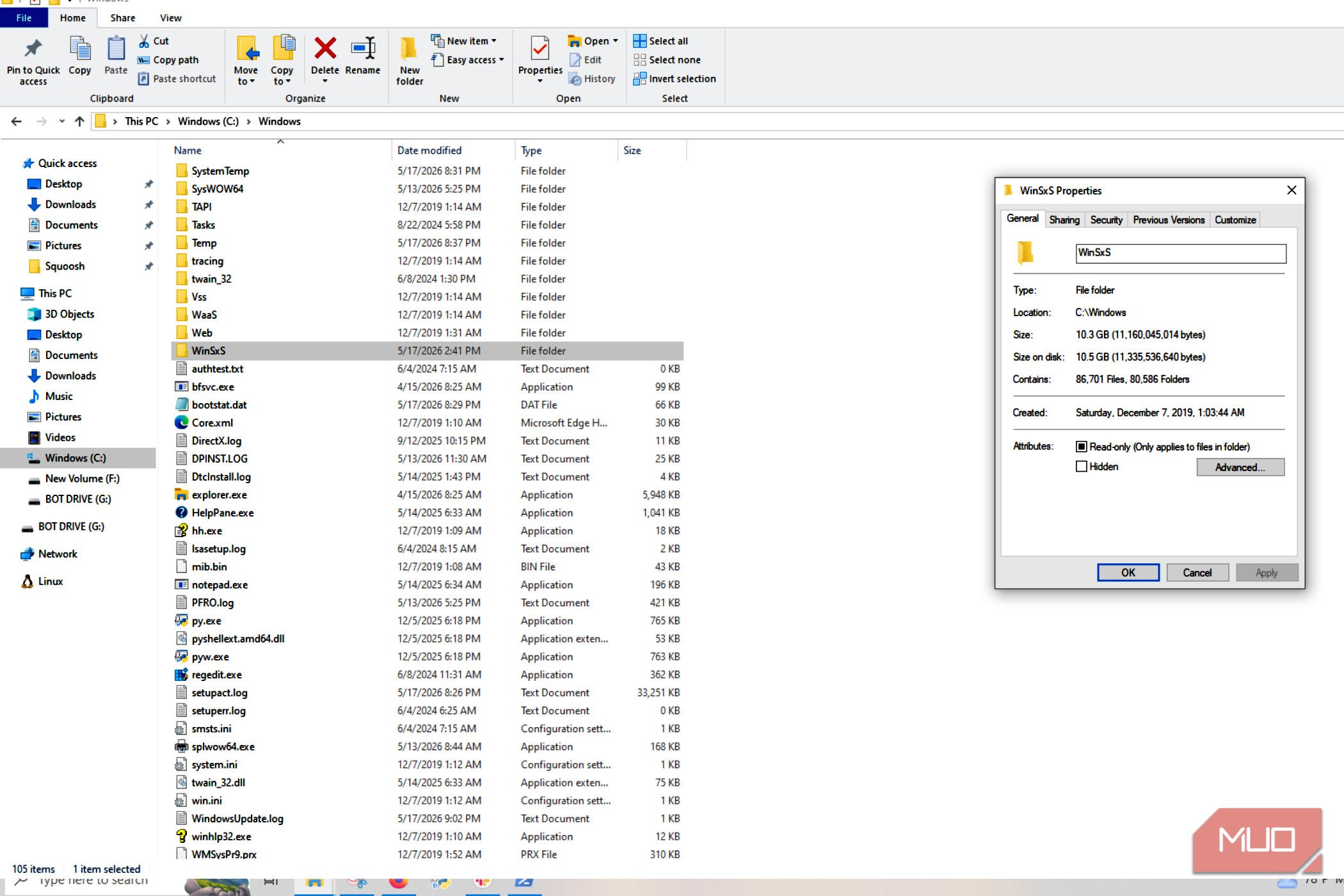Image resolution: width=1344 pixels, height=896 pixels.
Task: Open Linux in navigation pane
Action: click(x=51, y=581)
